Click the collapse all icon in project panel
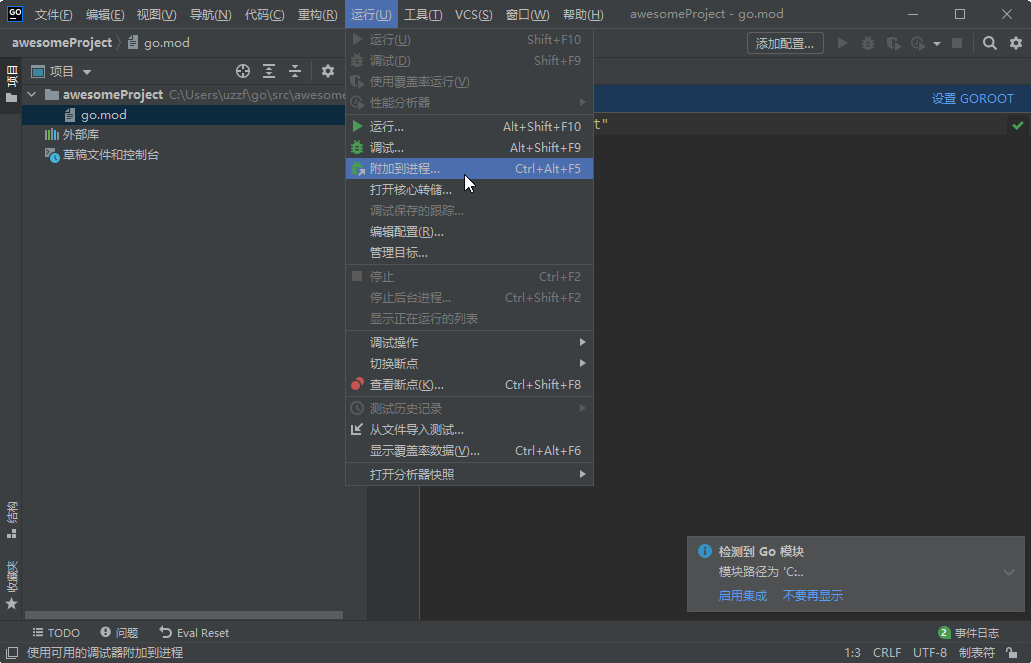The height and width of the screenshot is (663, 1031). pyautogui.click(x=295, y=71)
